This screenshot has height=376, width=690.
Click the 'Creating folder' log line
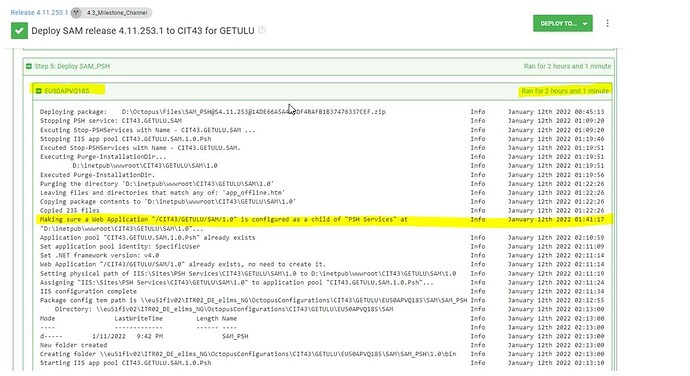click(x=248, y=354)
